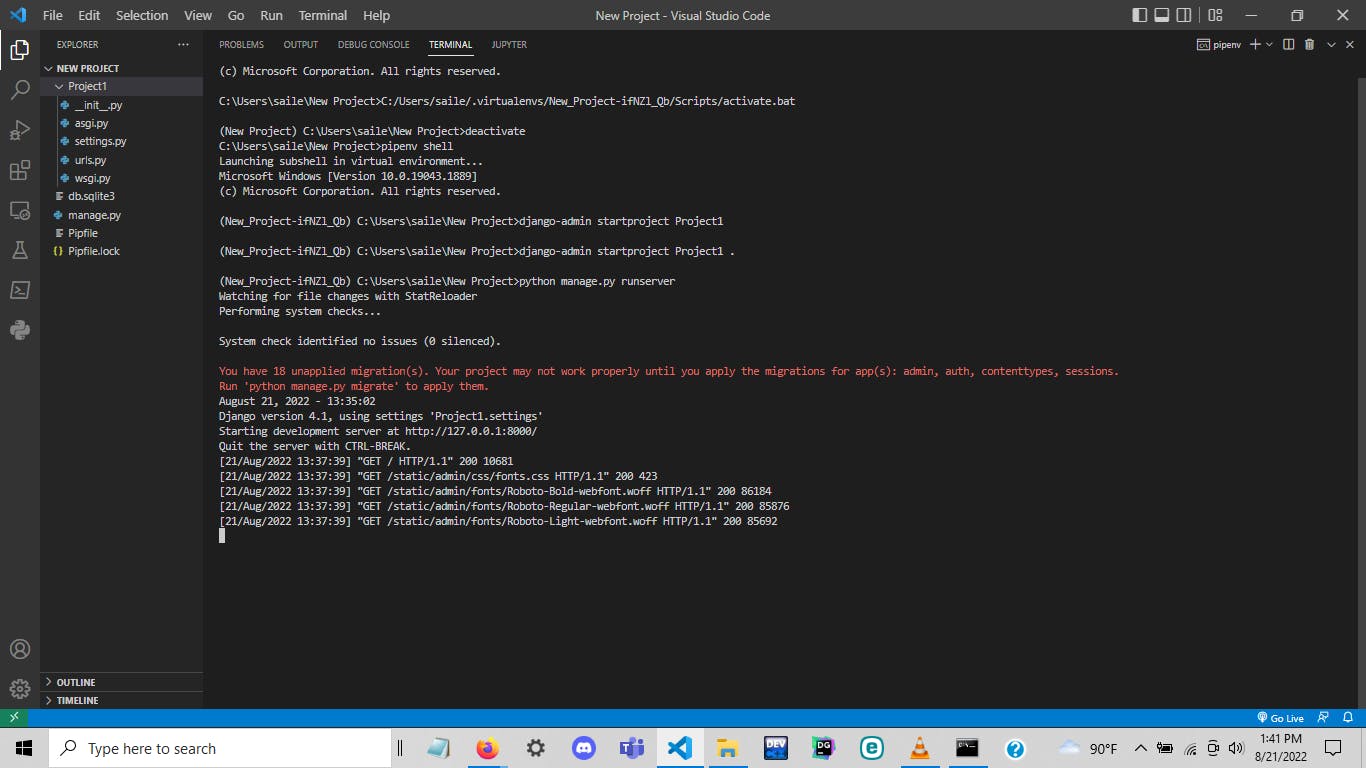This screenshot has height=768, width=1366.
Task: Open the Edit menu
Action: 89,15
